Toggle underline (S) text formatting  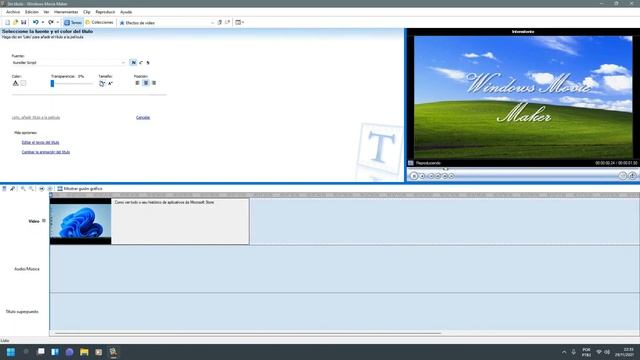click(148, 62)
